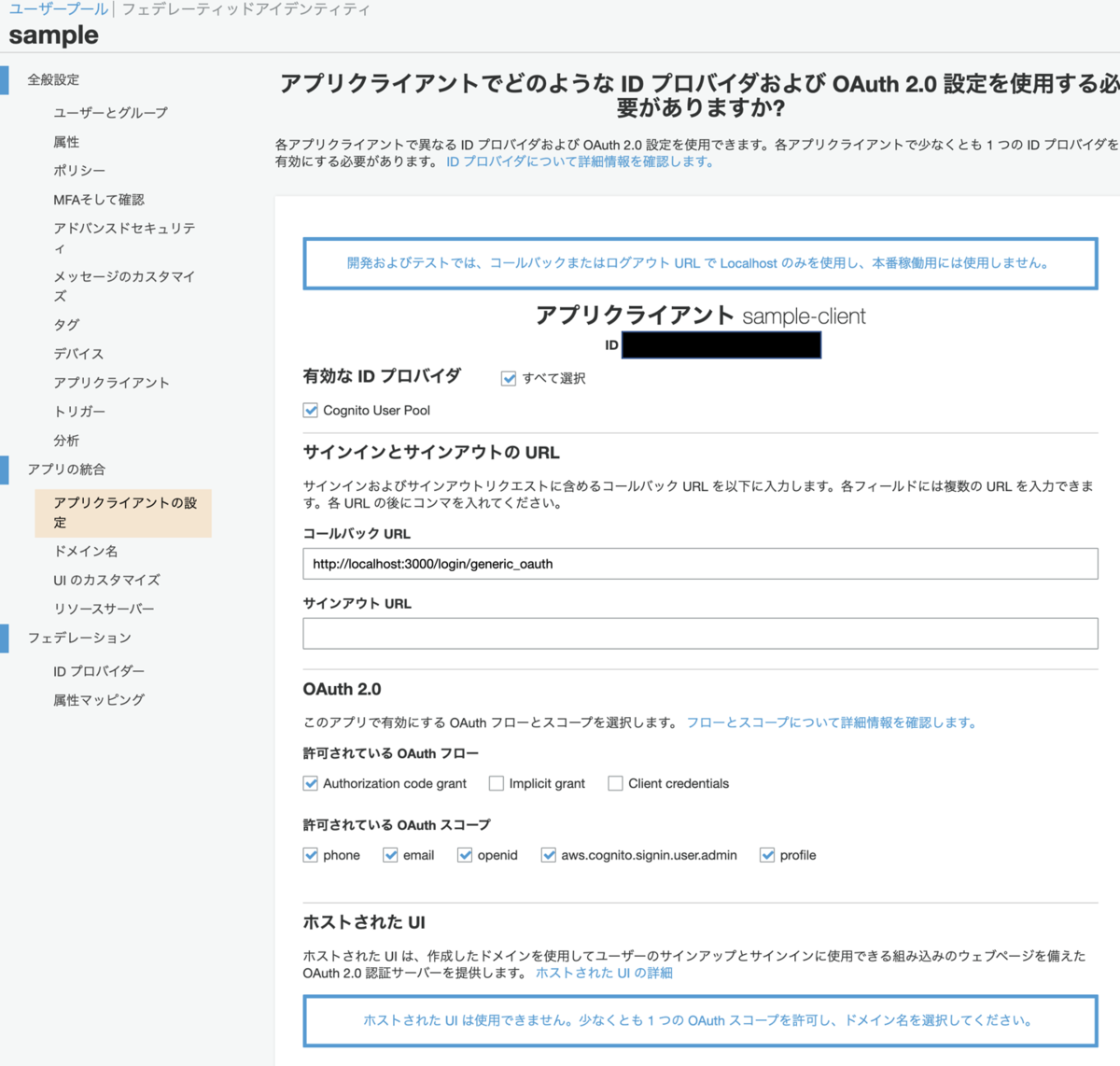Toggle the openid scope checkbox
The width and height of the screenshot is (1120, 1066).
tap(465, 855)
